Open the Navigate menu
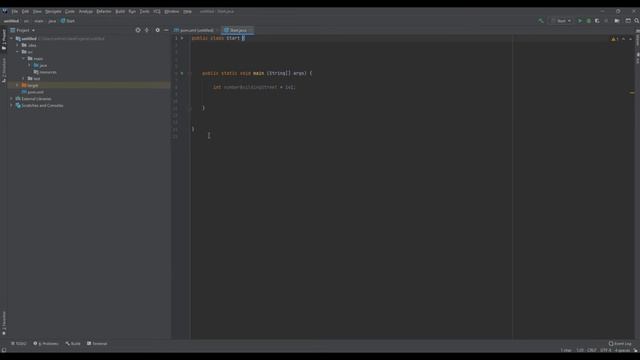Screen dimensions: 640x360 [53, 11]
